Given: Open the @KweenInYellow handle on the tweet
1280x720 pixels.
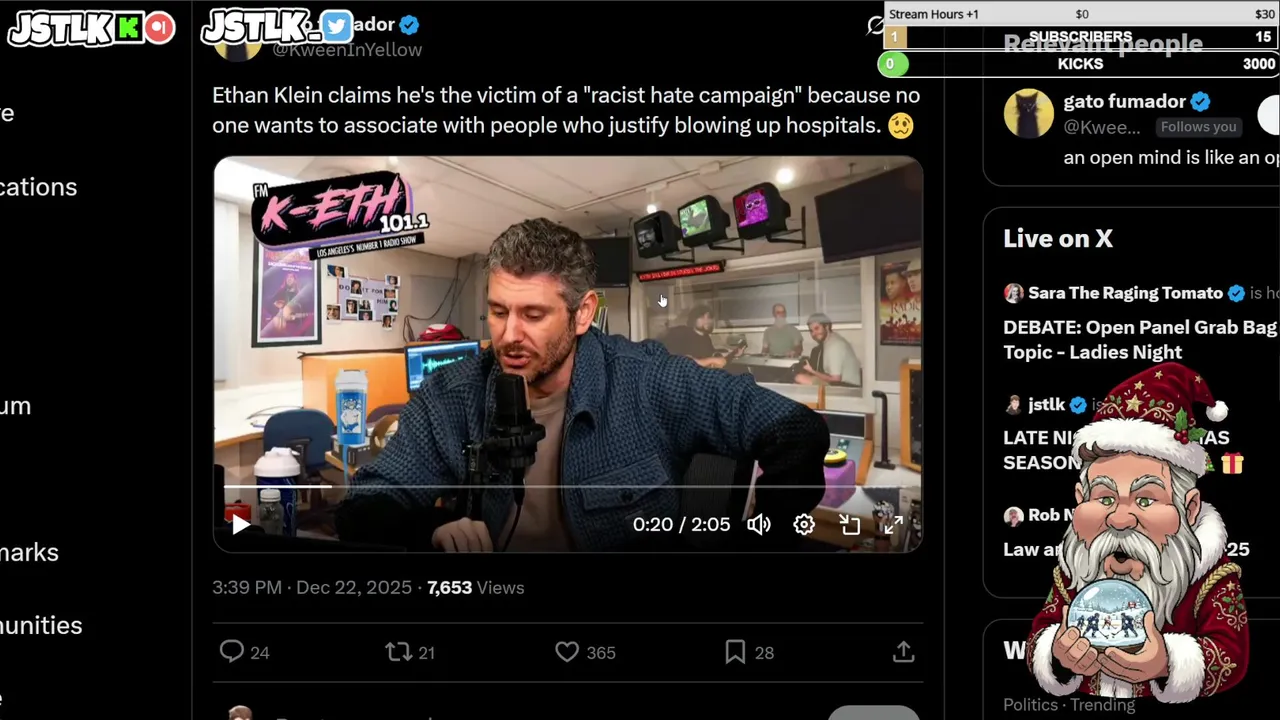Looking at the screenshot, I should point(347,49).
